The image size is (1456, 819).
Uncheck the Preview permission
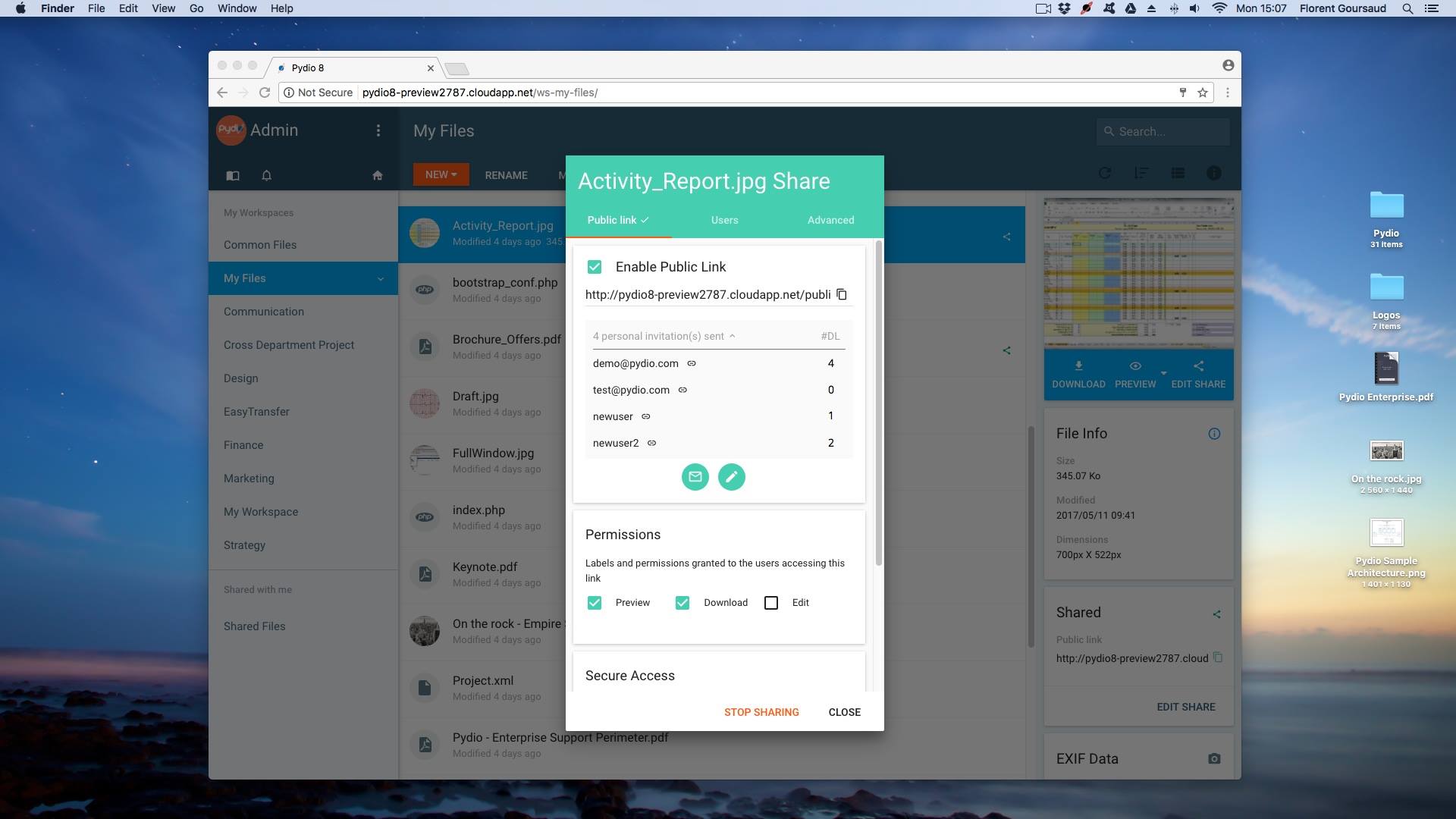pos(595,603)
